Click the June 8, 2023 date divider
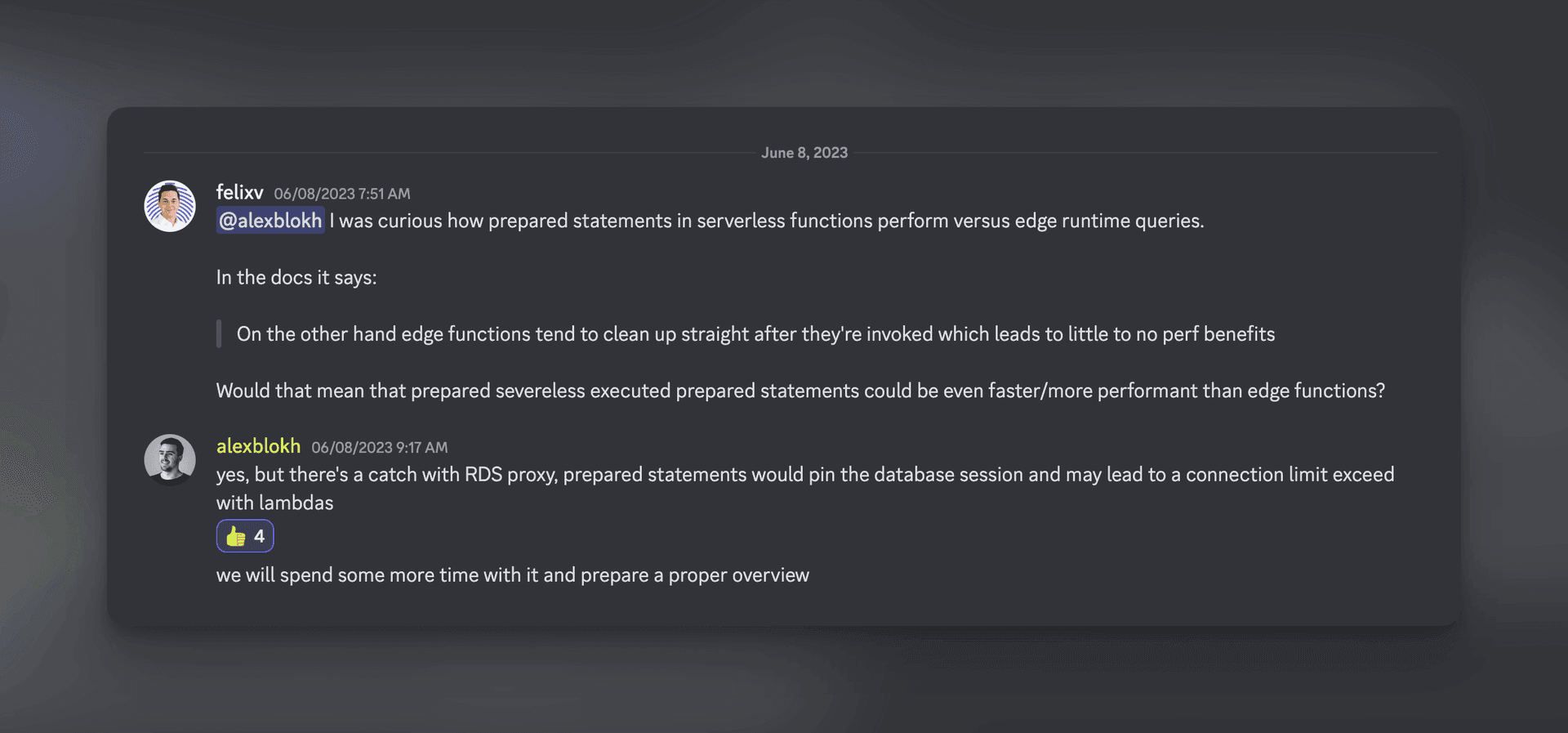This screenshot has height=733, width=1568. (804, 153)
